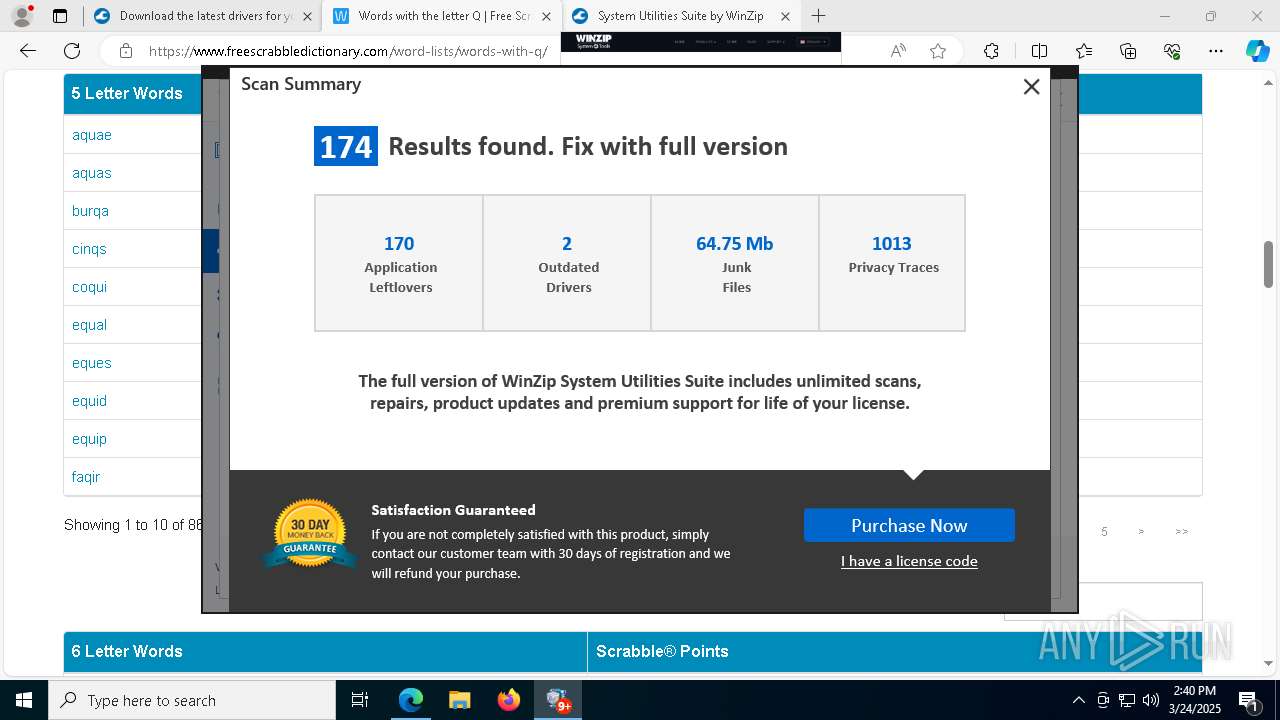Open the clock showing 2:40 PM
The image size is (1280, 720).
tap(1195, 700)
